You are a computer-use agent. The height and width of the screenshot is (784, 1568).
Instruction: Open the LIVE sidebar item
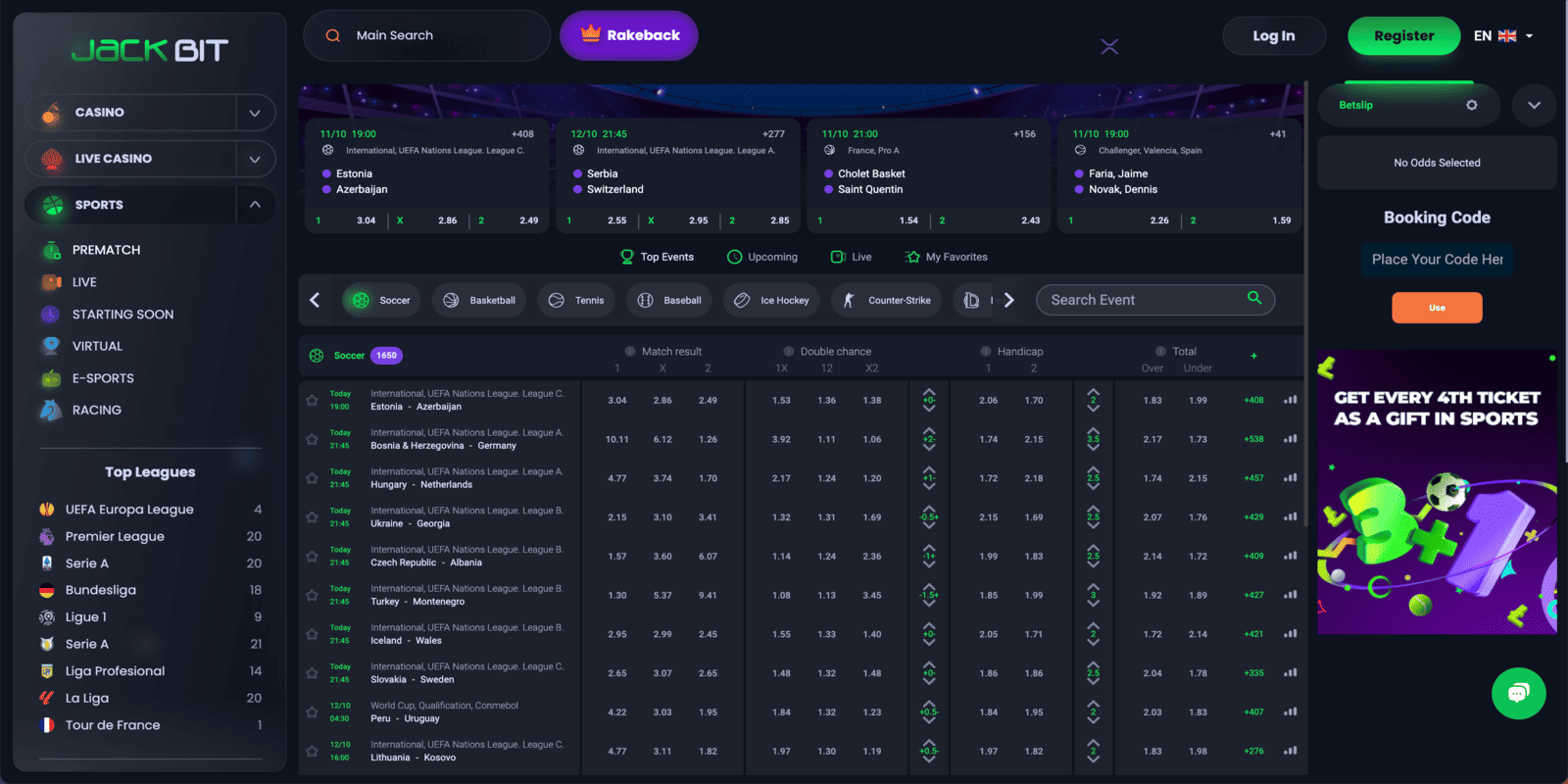pos(84,282)
